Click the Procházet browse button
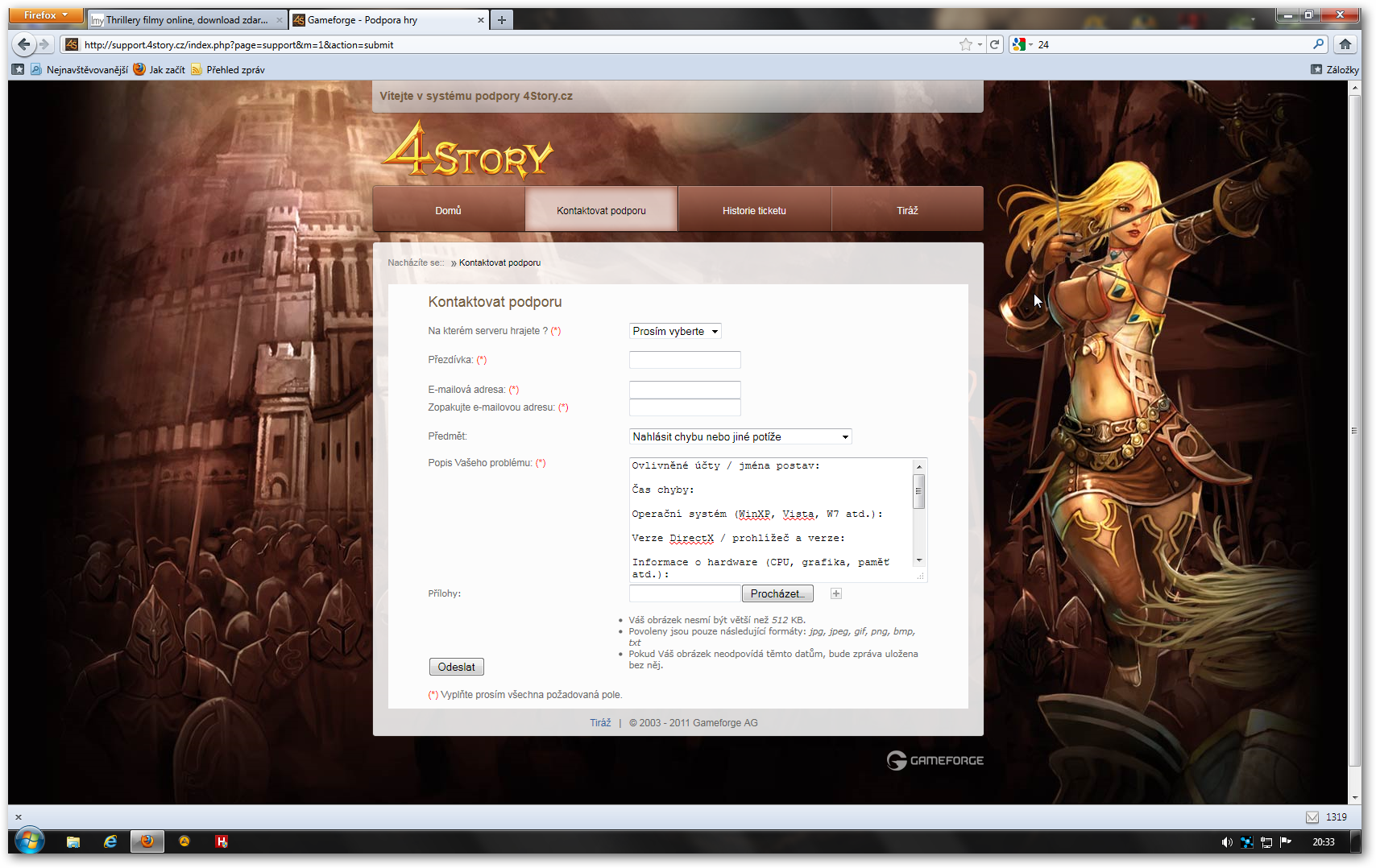The image size is (1376, 868). tap(777, 593)
